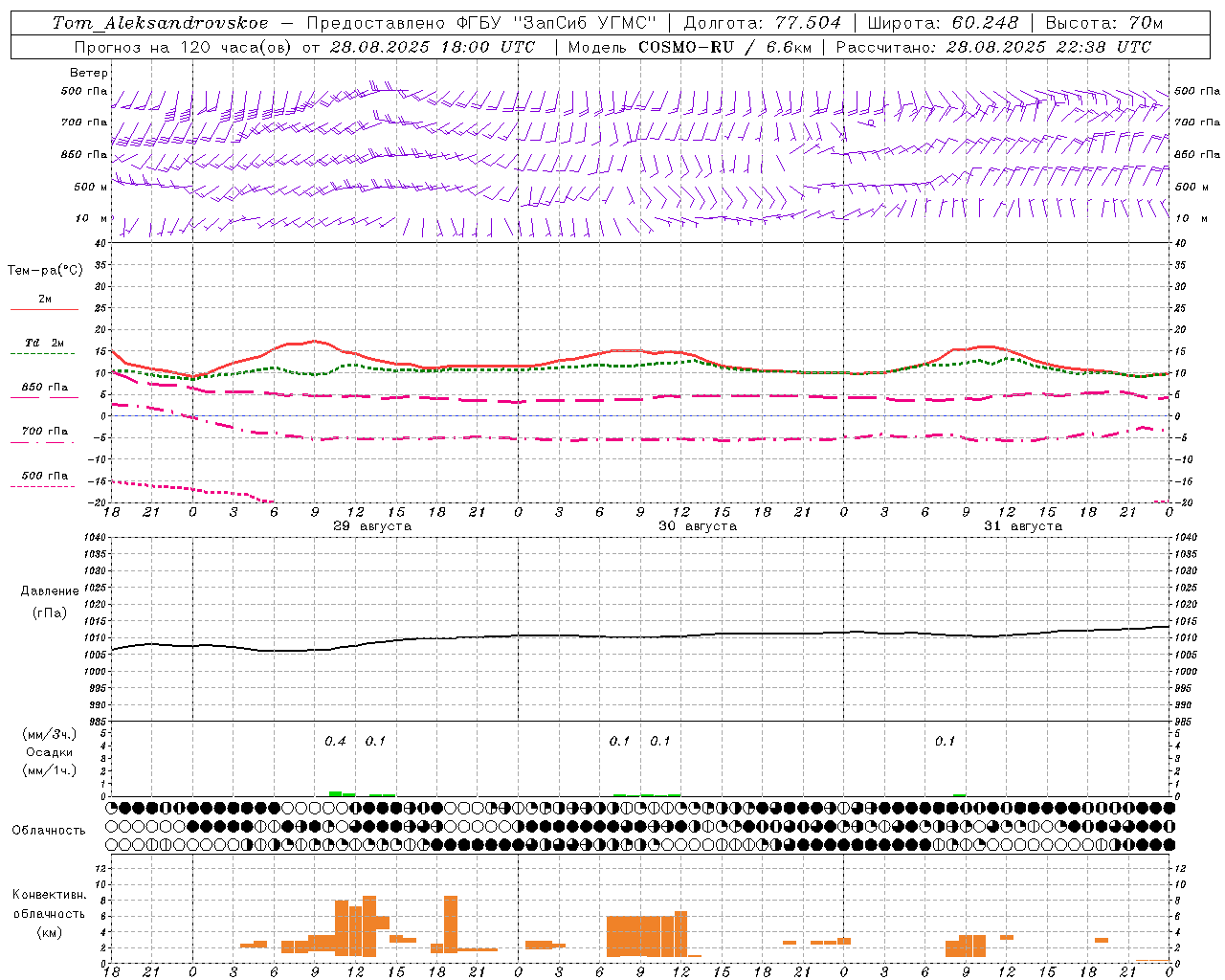Click the Осадки panel label
The image size is (1225, 980).
pos(50,752)
